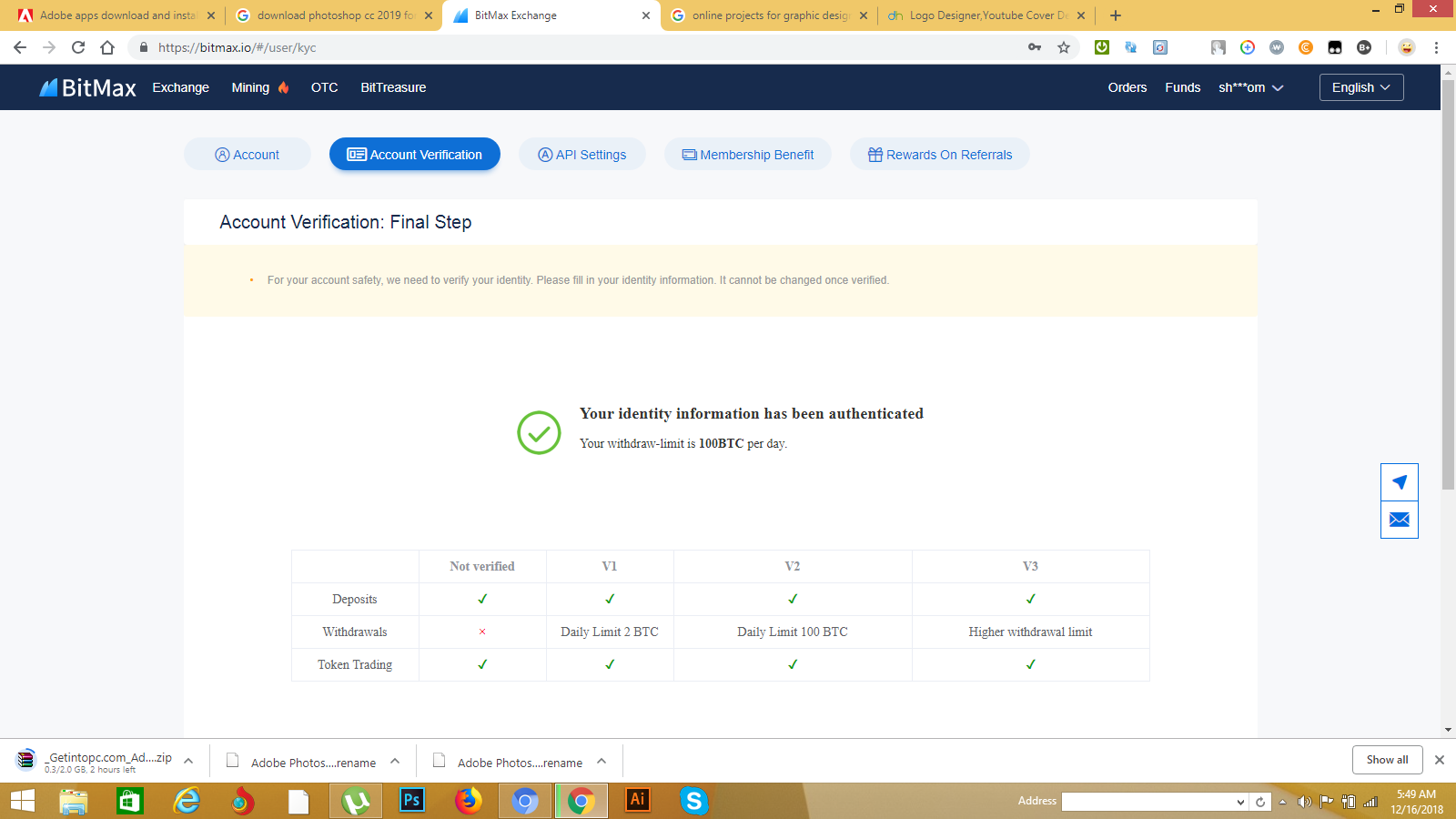Open the Exchange nav link
1456x819 pixels.
(181, 87)
